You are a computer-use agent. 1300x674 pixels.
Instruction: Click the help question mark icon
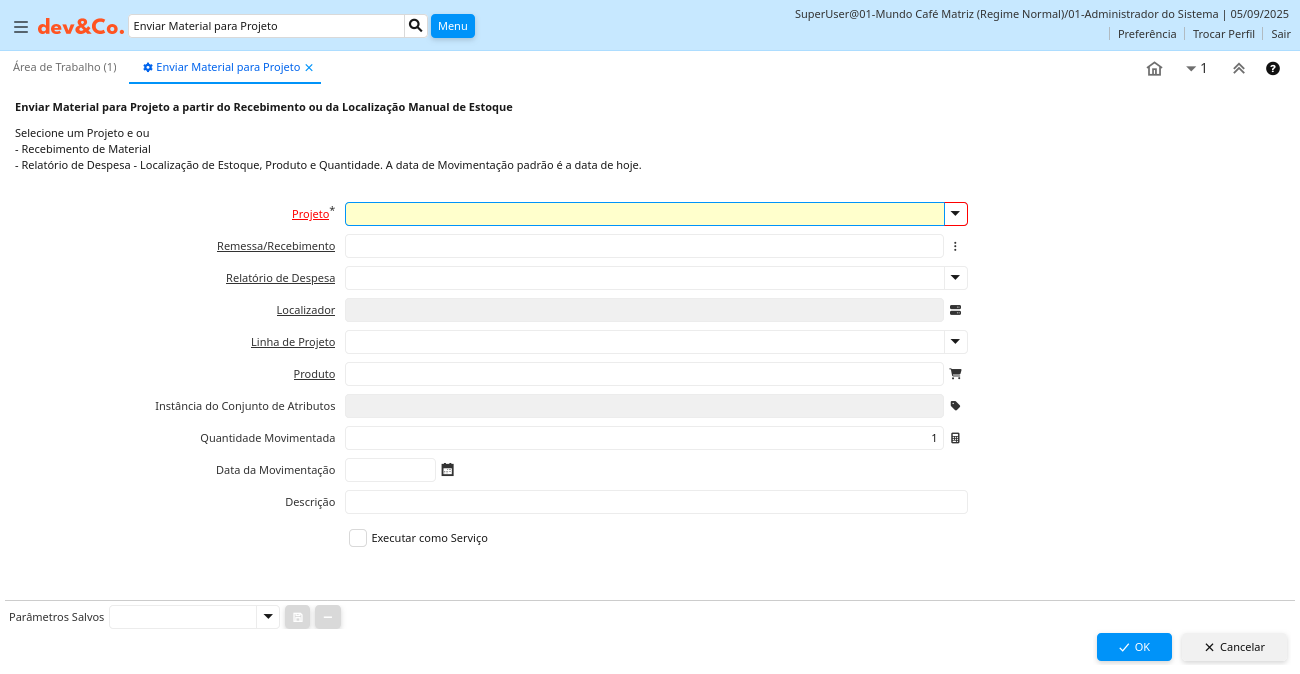[x=1273, y=69]
